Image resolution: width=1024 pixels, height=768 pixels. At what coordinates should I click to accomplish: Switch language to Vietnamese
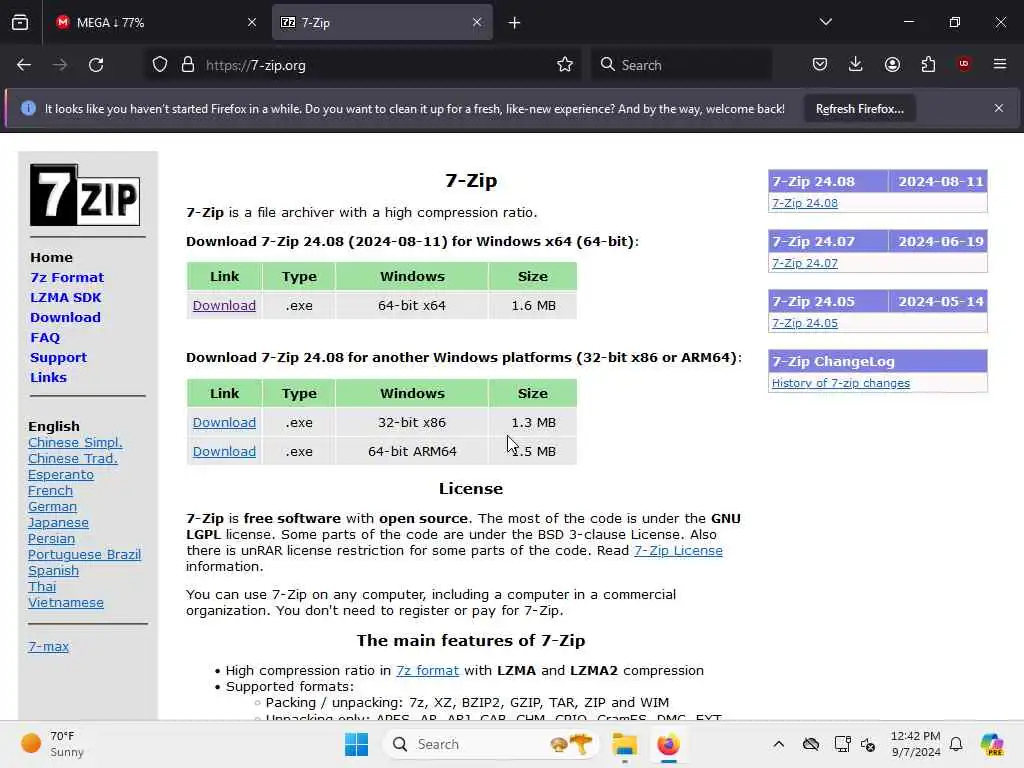tap(65, 603)
